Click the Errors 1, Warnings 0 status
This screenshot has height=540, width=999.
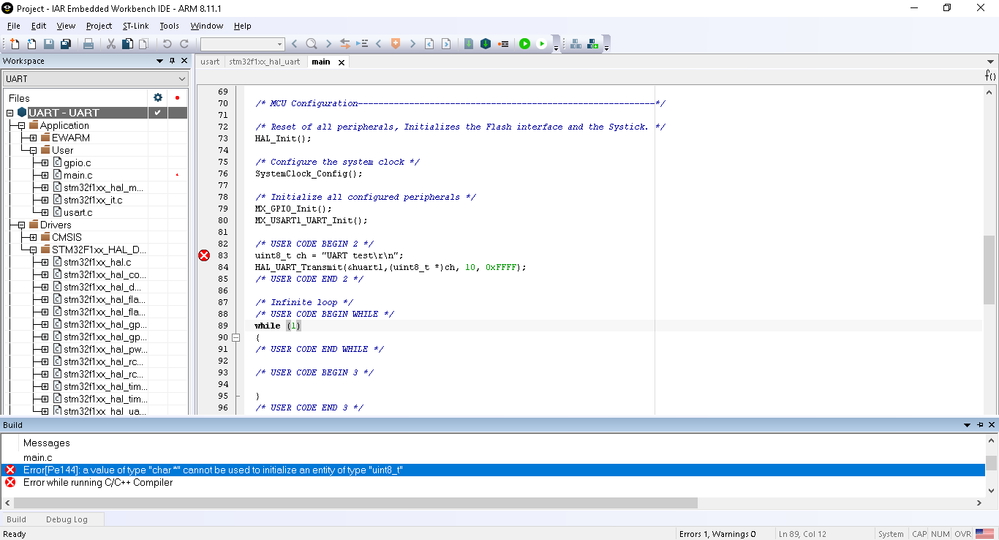(717, 534)
